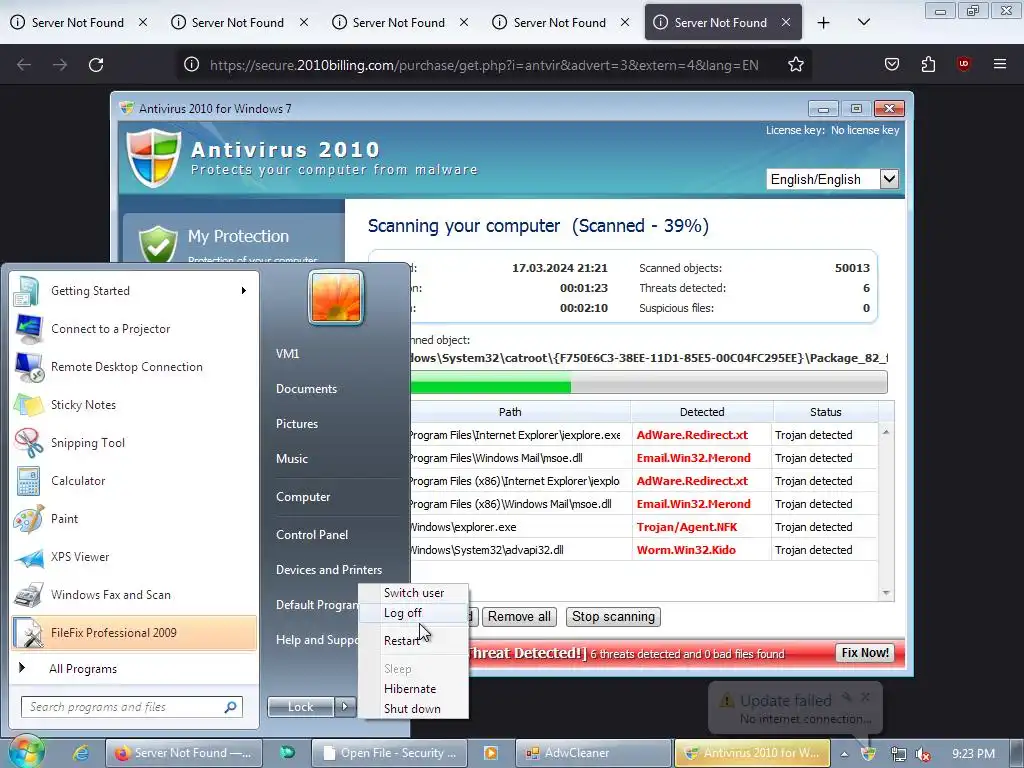
Task: Open Pocket save icon in Firefox toolbar
Action: 891,64
